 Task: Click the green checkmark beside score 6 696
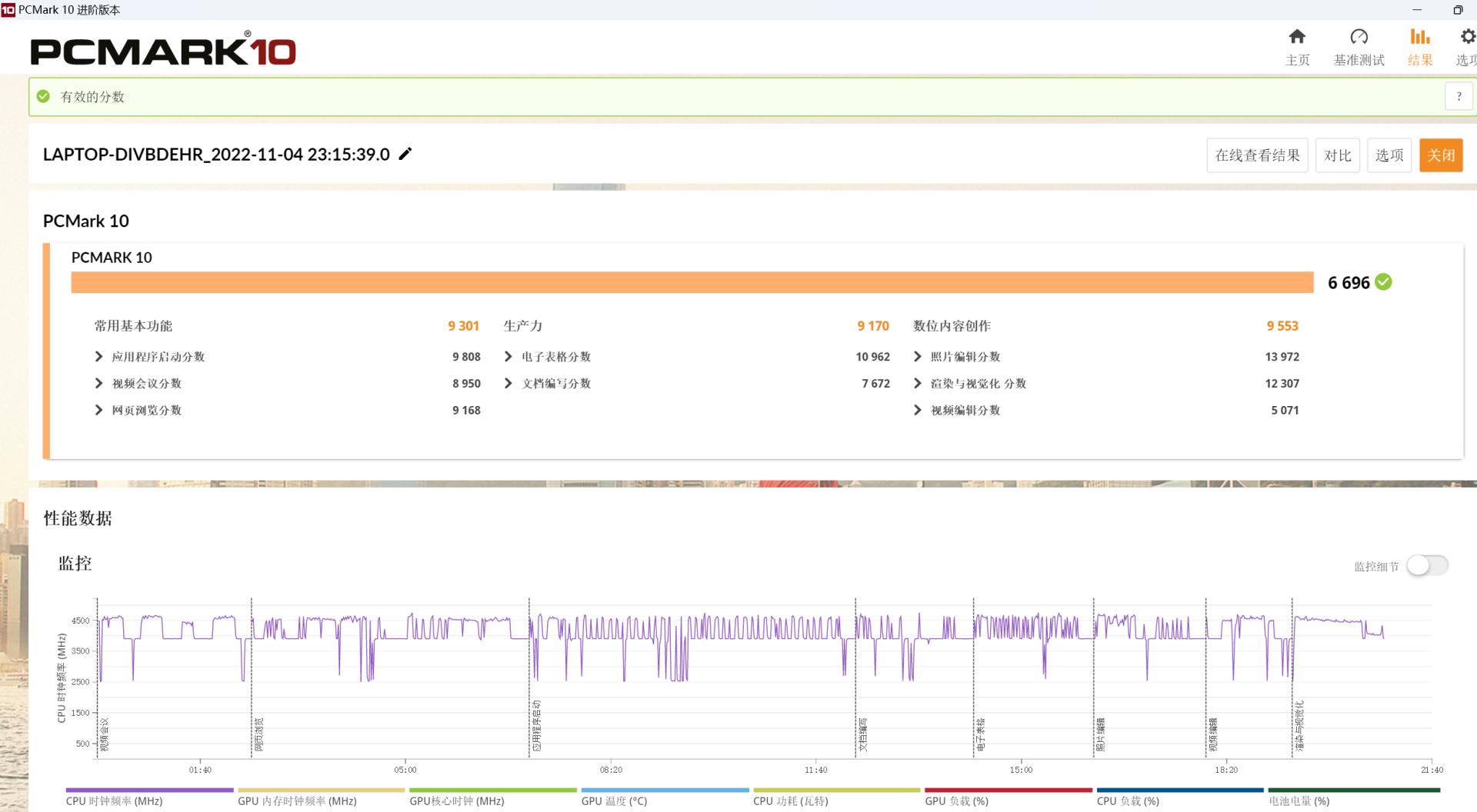(x=1382, y=282)
